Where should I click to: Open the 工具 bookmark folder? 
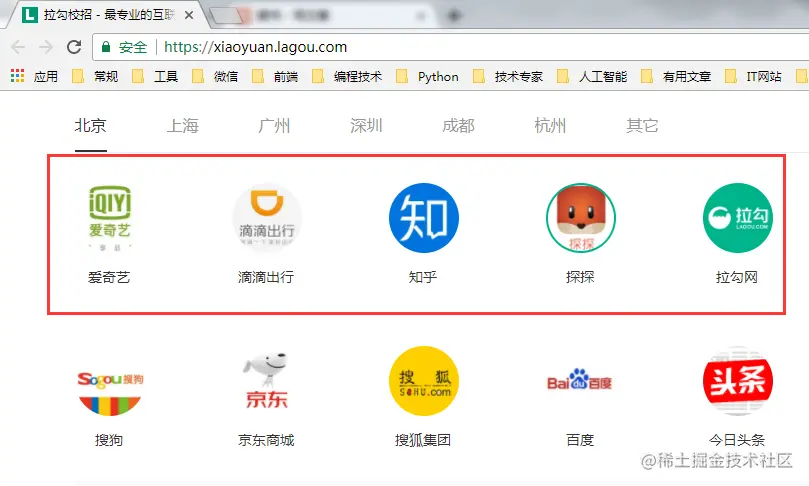[155, 76]
